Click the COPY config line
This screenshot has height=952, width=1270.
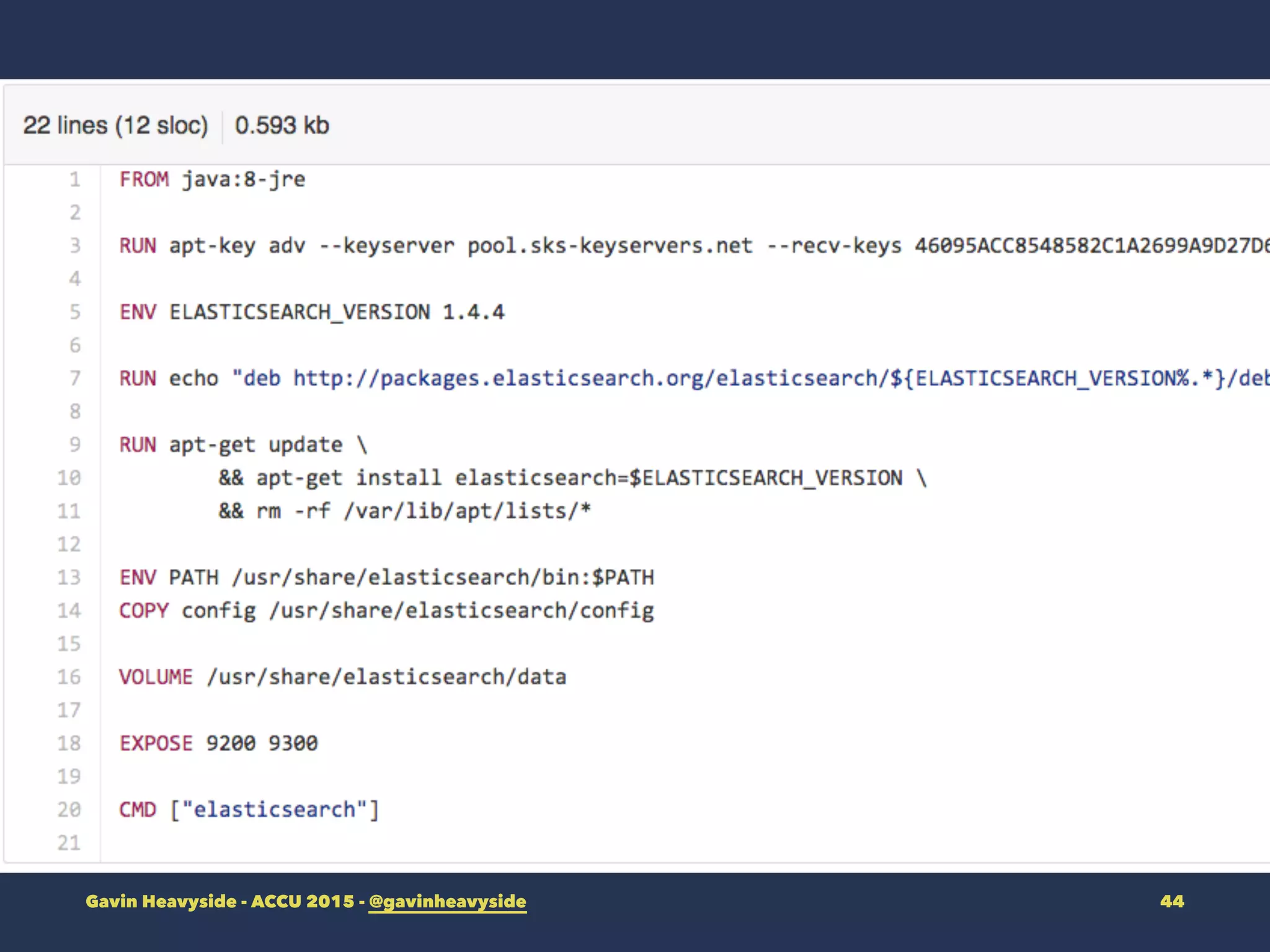click(386, 610)
